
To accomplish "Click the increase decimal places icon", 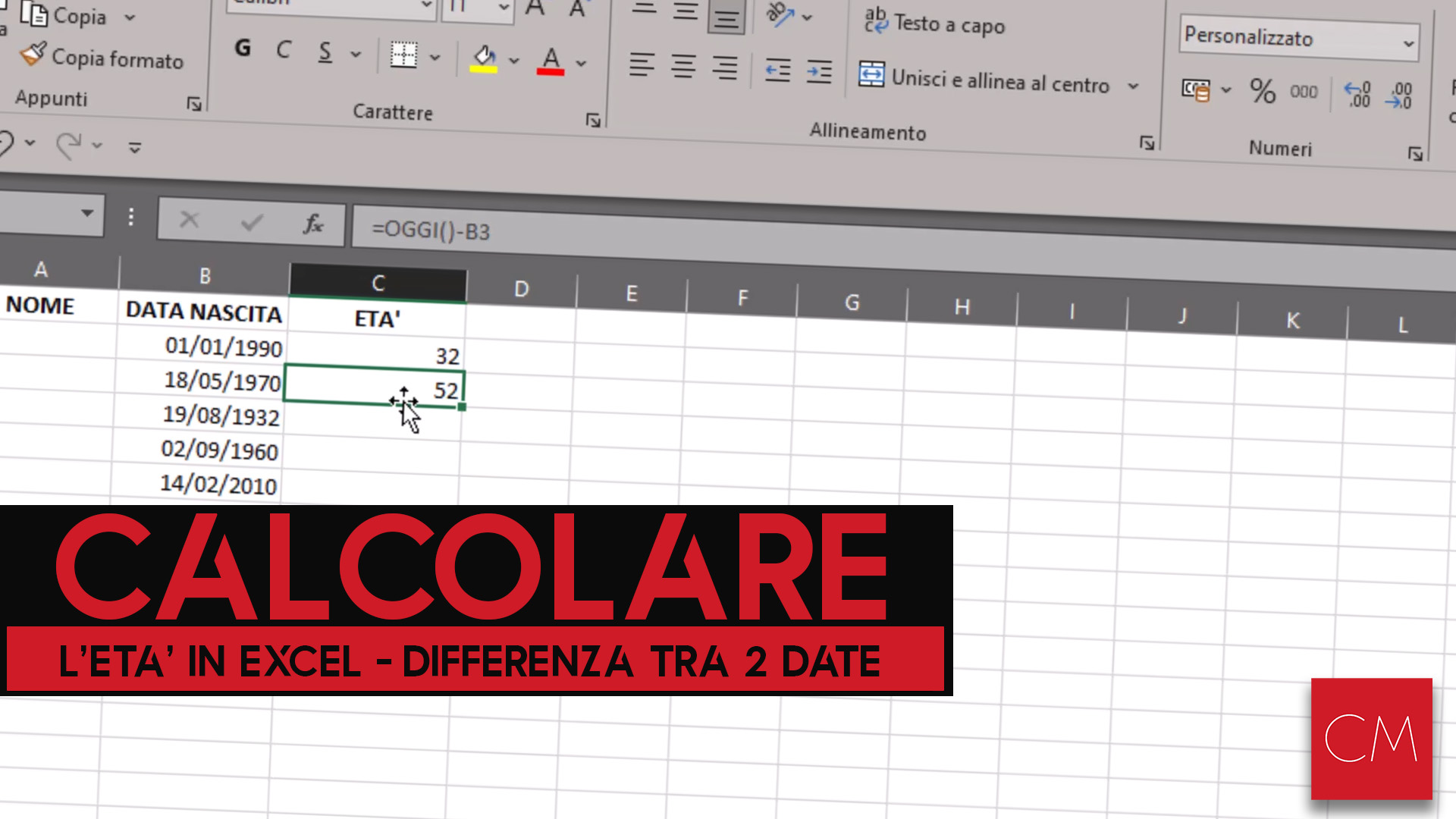I will pos(1357,94).
